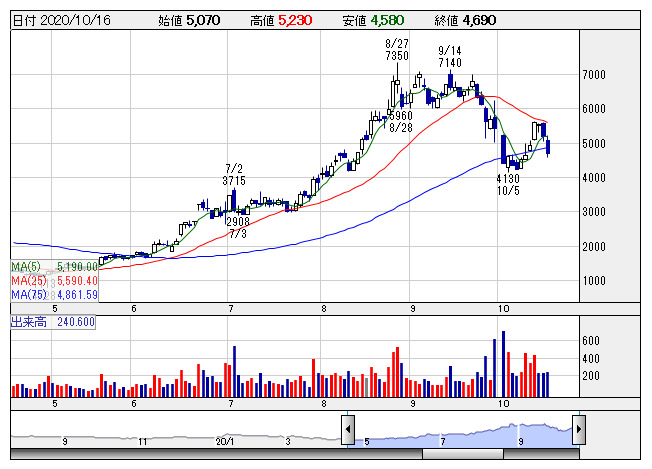Viewport: 652px width, 469px height.
Task: Click the 4130 10/5 low label
Action: (508, 185)
